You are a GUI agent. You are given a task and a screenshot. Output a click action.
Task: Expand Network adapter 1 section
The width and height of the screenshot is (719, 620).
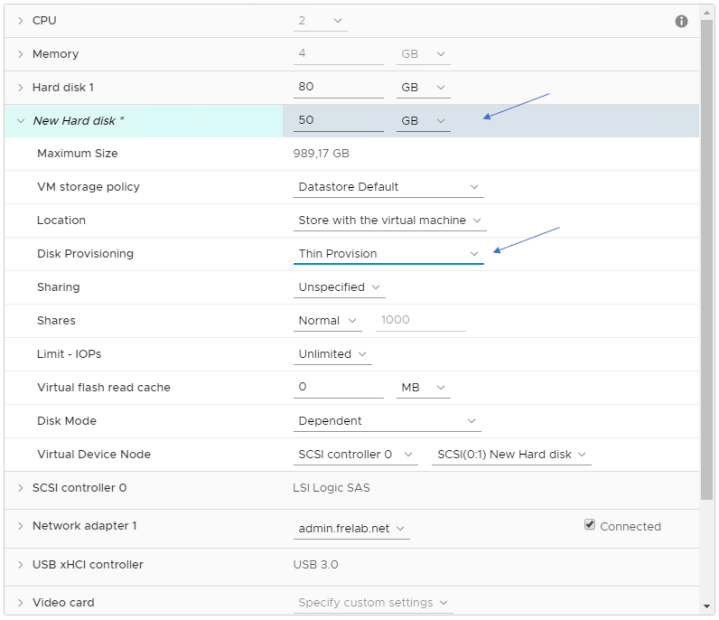[x=20, y=526]
